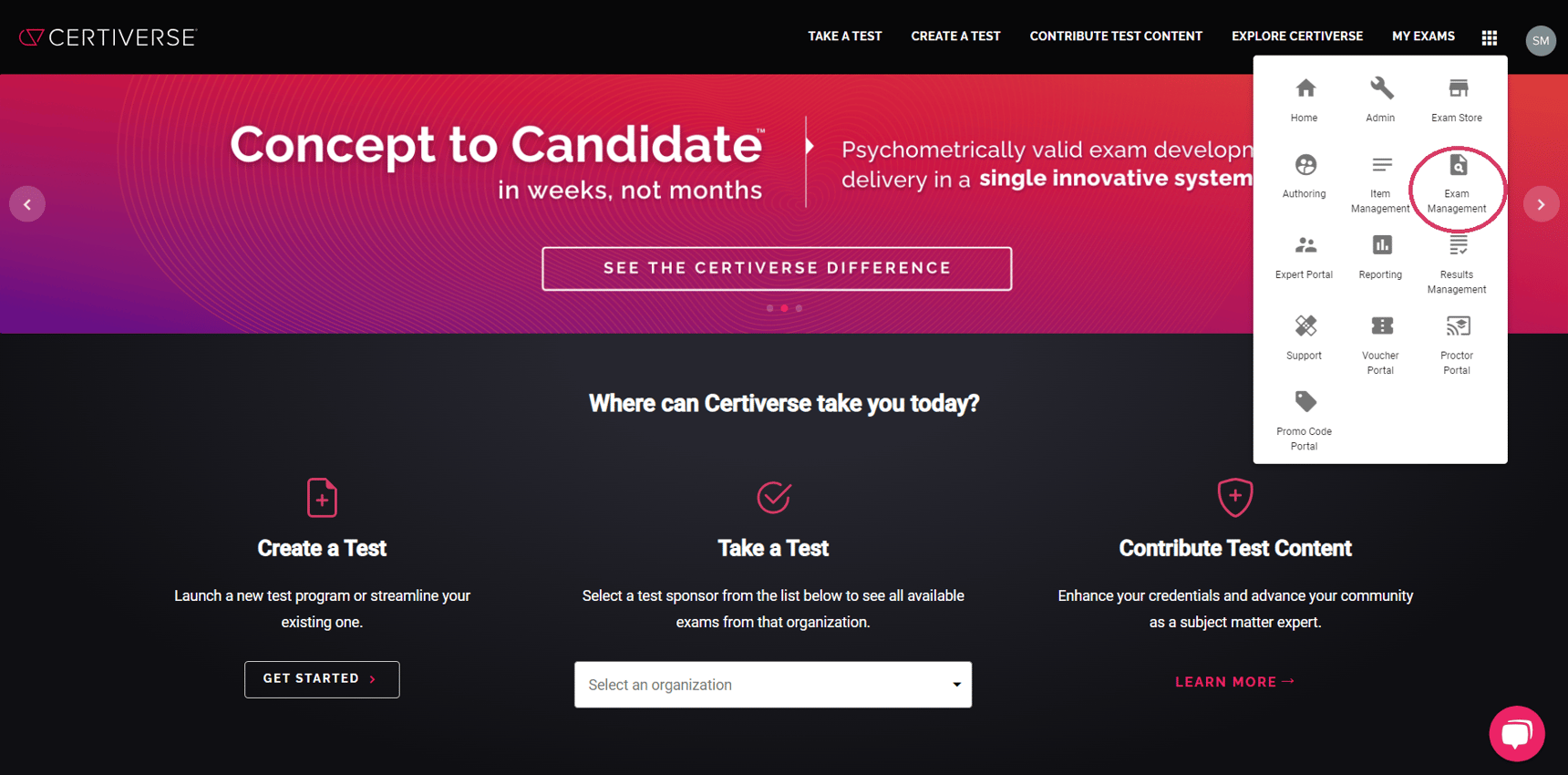Open the Promo Code Portal
Screen dimensions: 1568x775
coord(1305,403)
